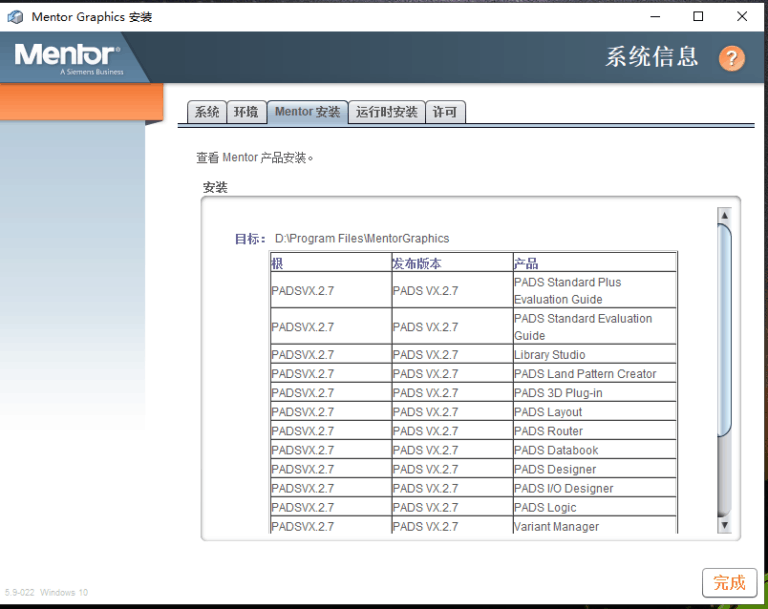Click the 目标: label
Viewport: 768px width, 609px height.
pos(250,239)
